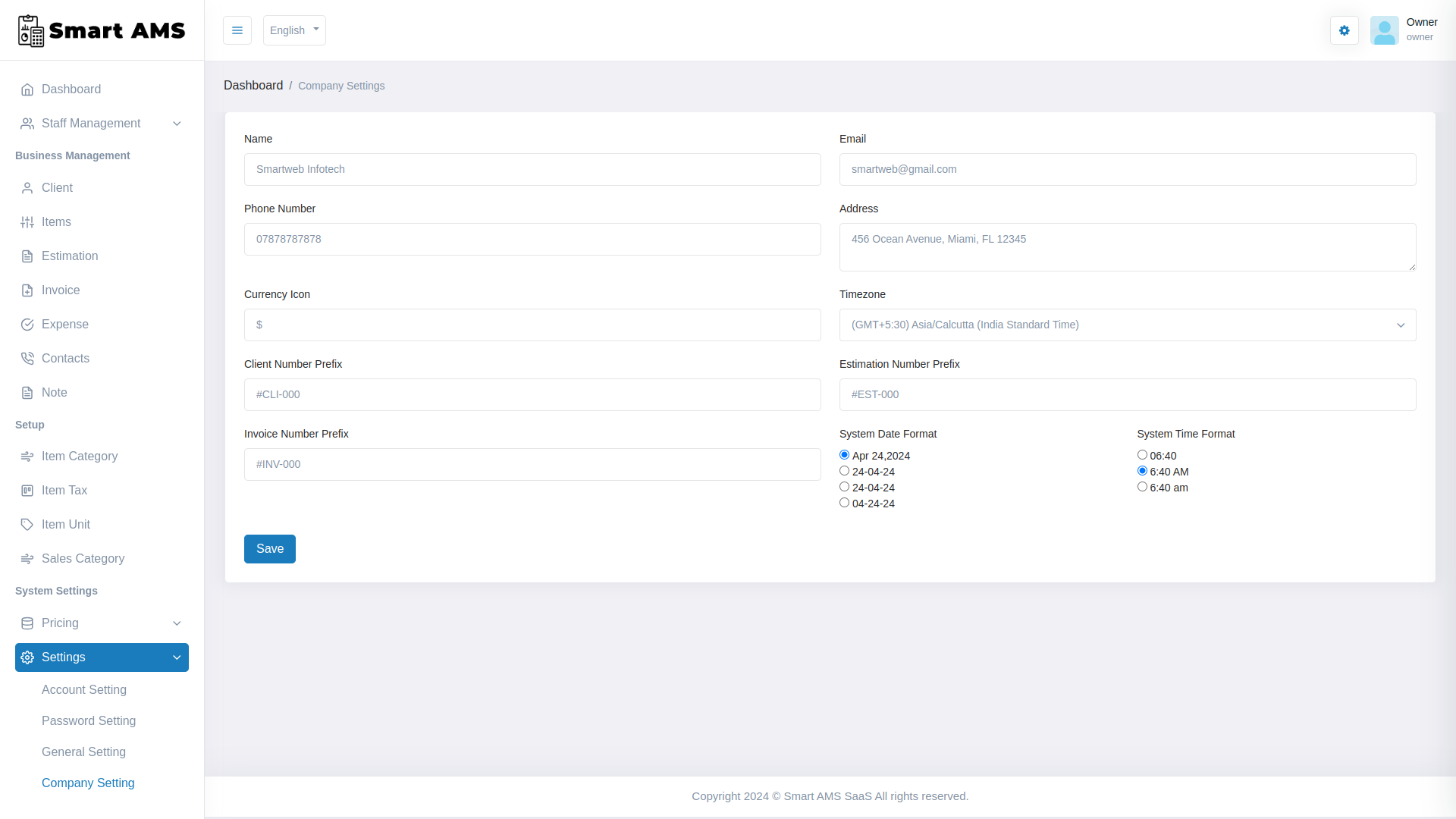Image resolution: width=1456 pixels, height=819 pixels.
Task: Open the Contacts phone icon
Action: [x=27, y=358]
